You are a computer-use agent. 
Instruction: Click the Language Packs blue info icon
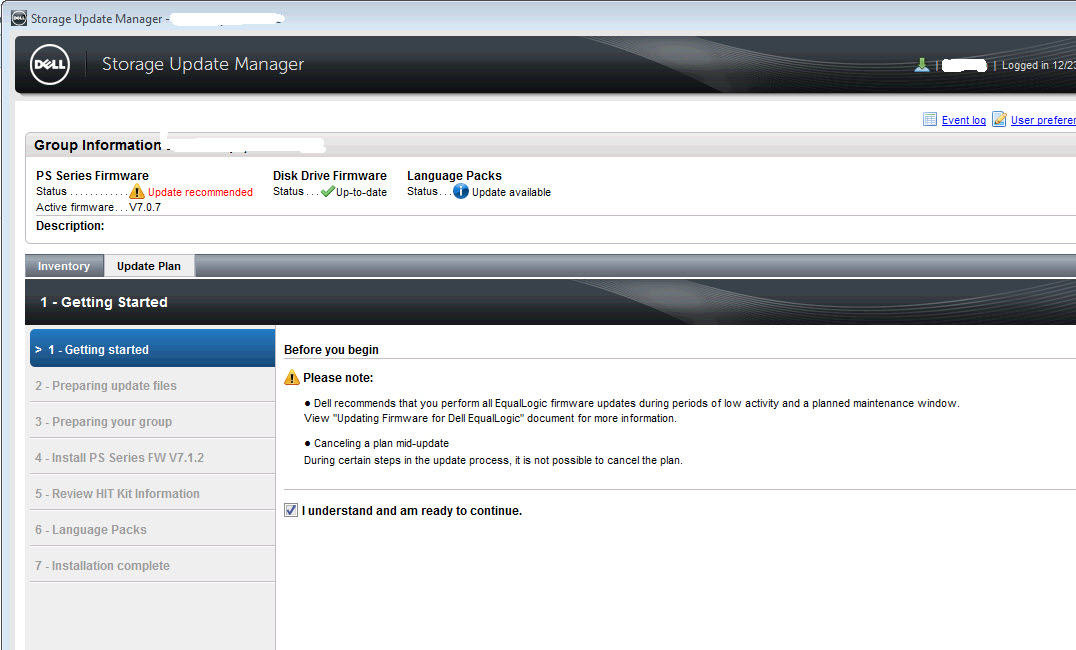461,191
